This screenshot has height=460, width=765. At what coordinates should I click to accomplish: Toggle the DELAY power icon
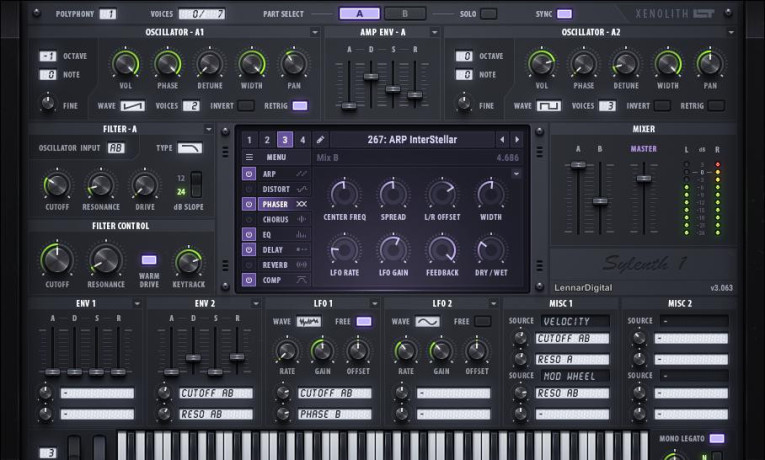click(249, 250)
